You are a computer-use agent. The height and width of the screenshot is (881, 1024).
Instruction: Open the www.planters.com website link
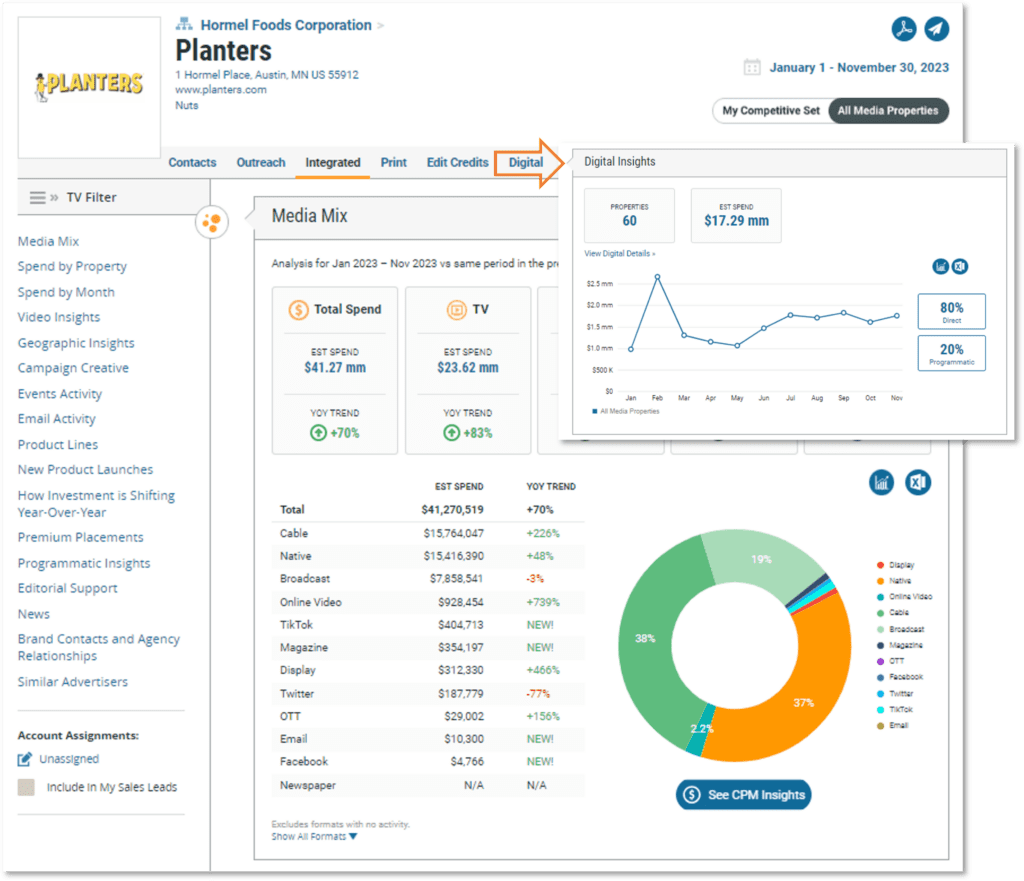pyautogui.click(x=221, y=89)
